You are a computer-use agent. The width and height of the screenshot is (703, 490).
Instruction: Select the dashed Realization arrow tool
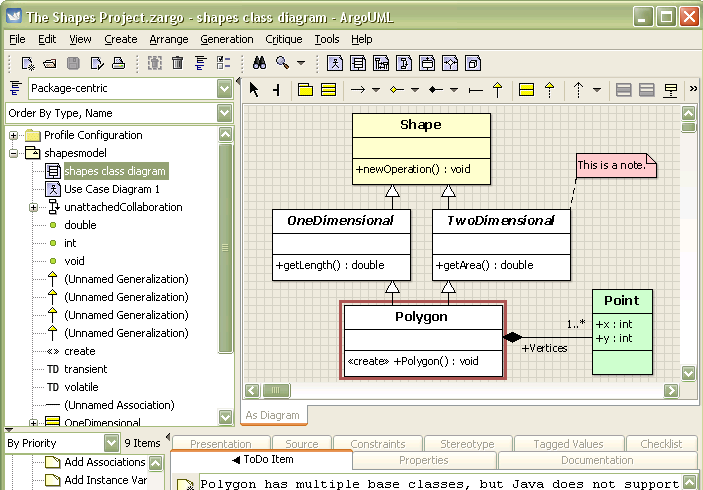pos(550,90)
